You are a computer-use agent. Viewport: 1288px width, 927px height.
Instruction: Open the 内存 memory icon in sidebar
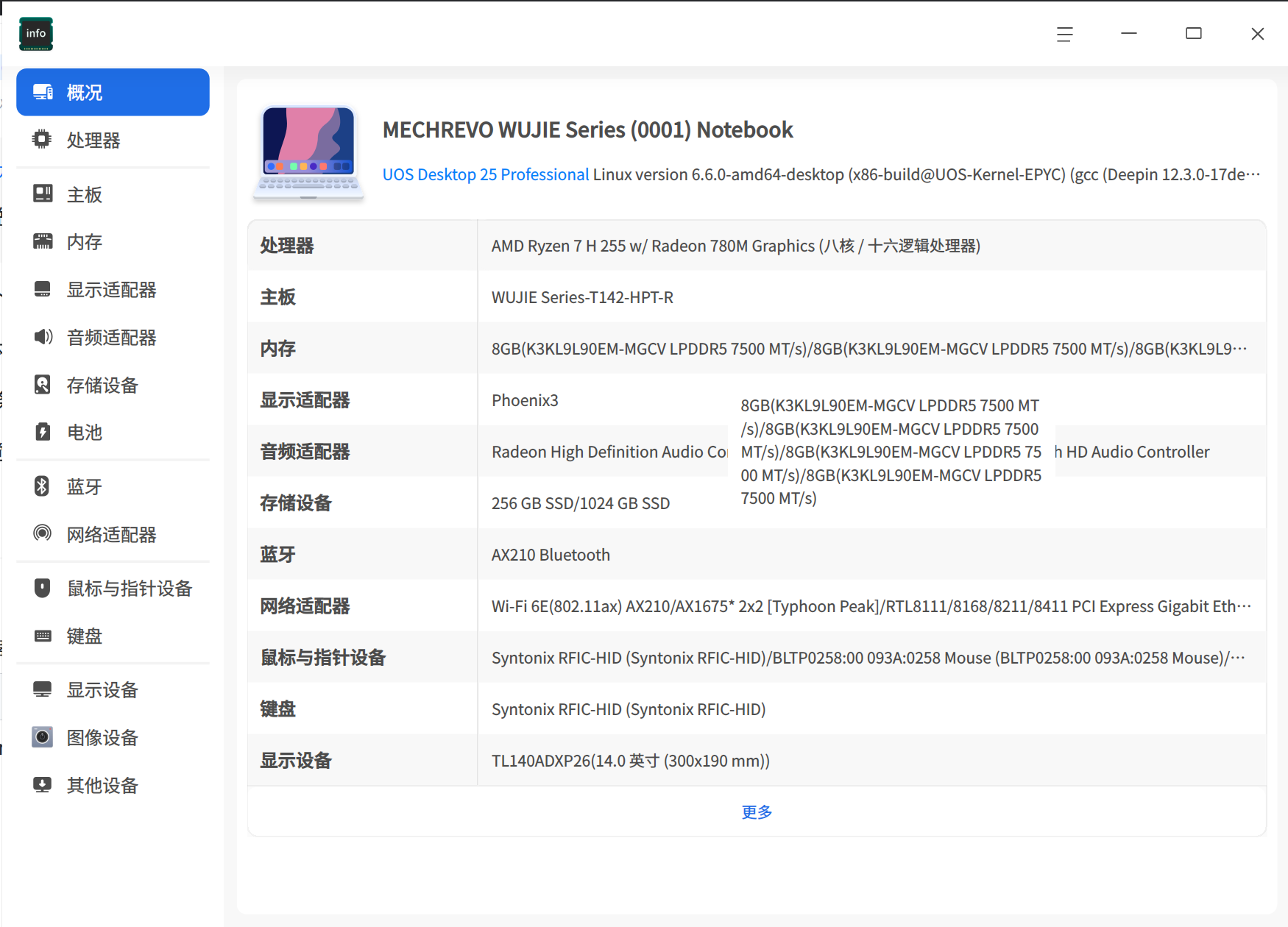click(x=43, y=241)
